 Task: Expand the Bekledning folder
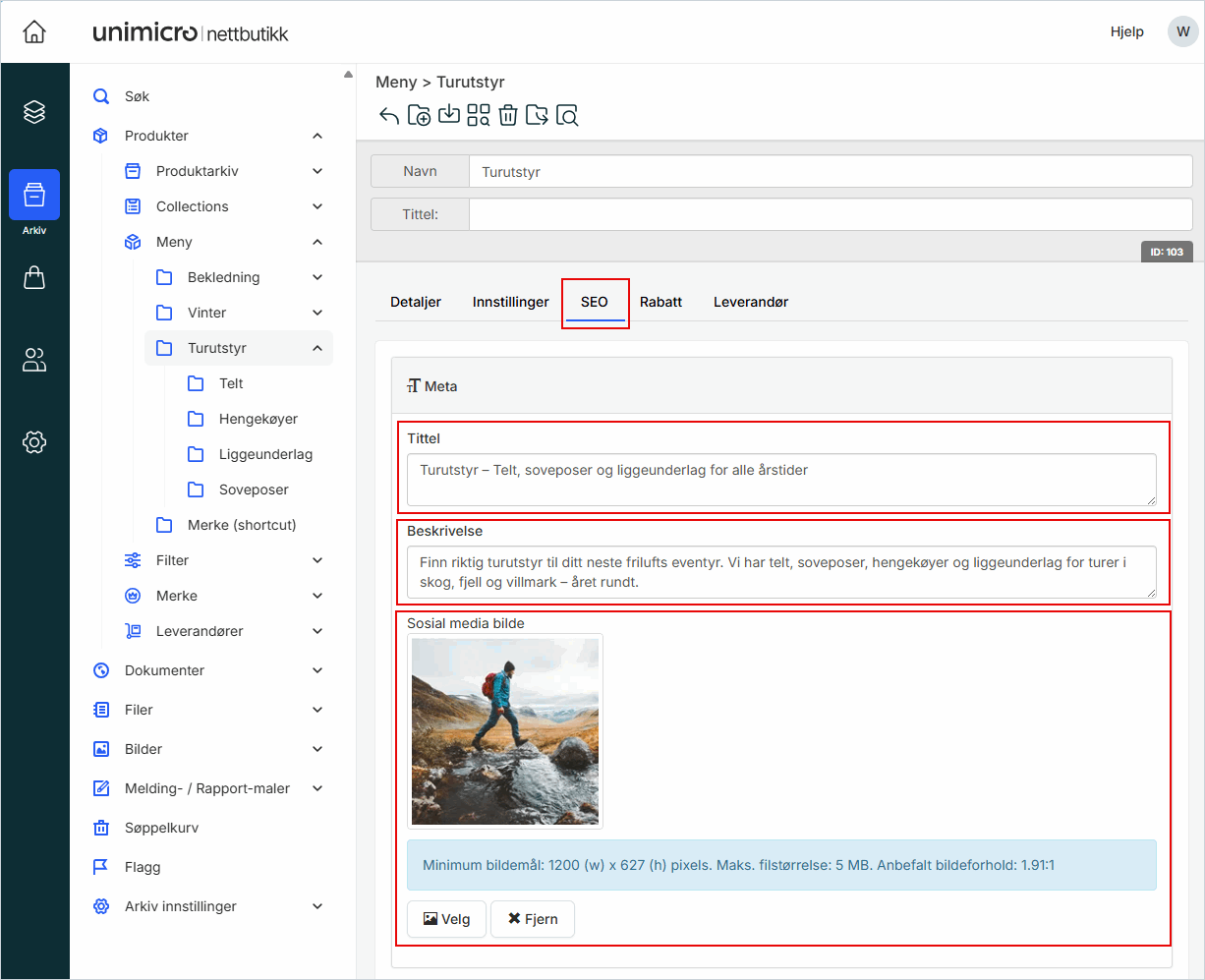317,277
